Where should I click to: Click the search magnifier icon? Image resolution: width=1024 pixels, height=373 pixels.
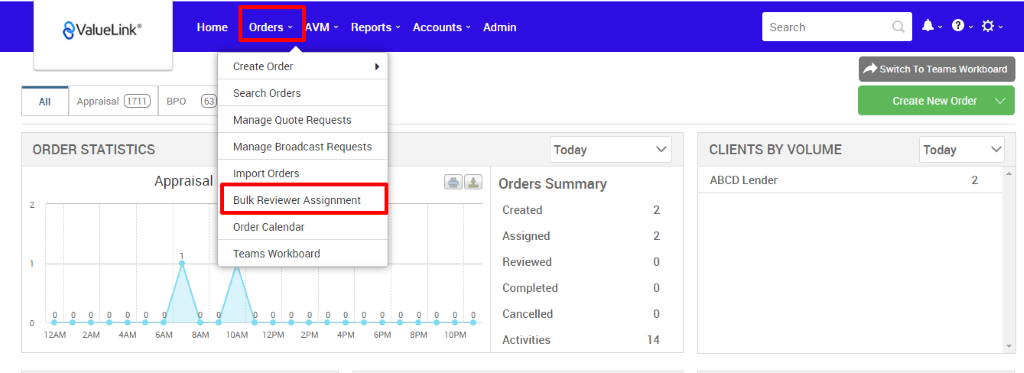(x=899, y=27)
